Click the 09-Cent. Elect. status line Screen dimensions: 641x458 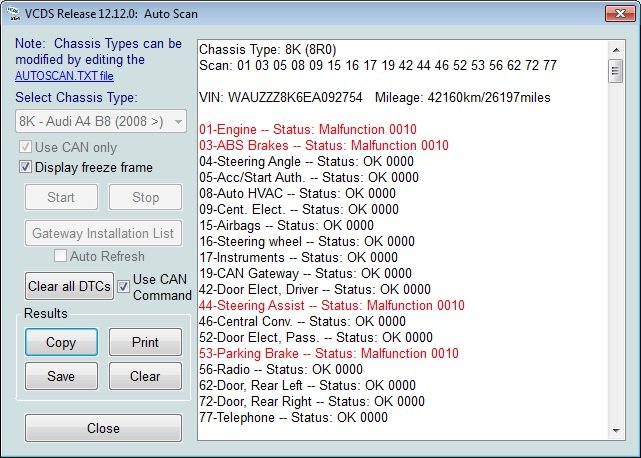coord(299,209)
